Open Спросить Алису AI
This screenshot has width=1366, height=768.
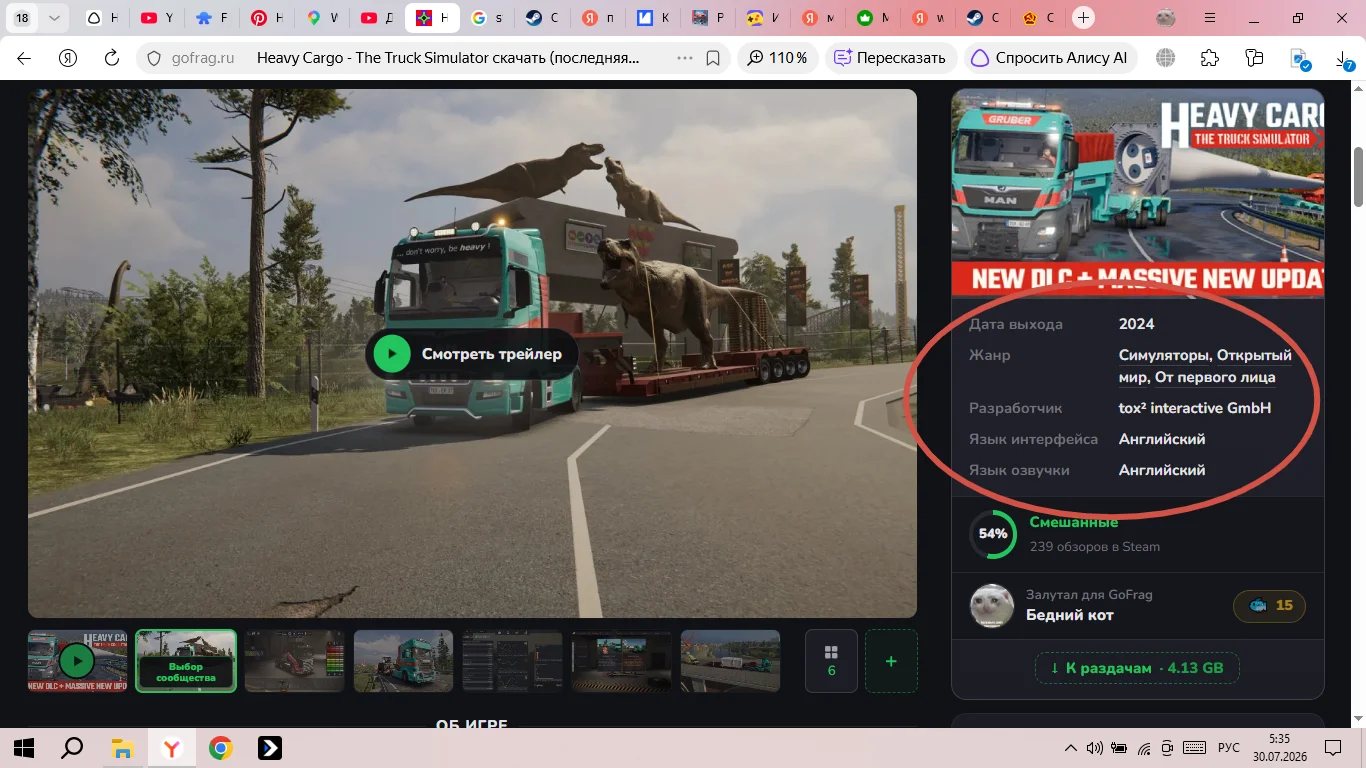point(1050,58)
